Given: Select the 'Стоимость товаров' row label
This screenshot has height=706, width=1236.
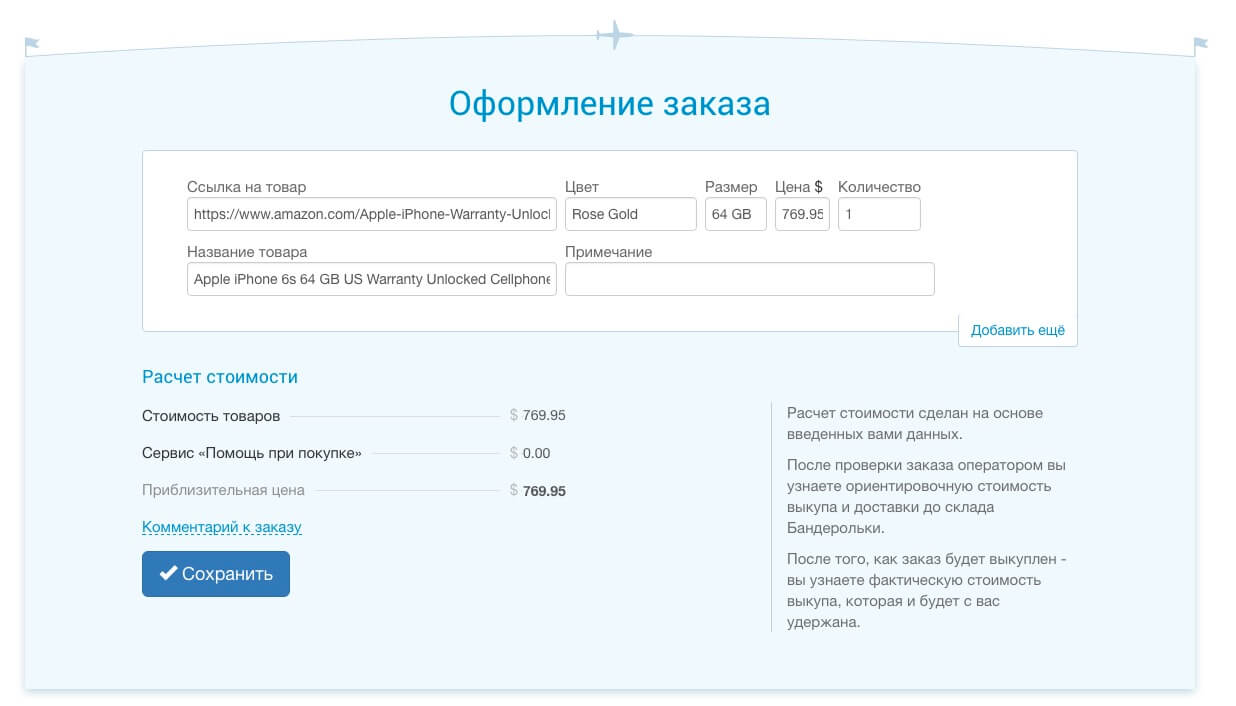Looking at the screenshot, I should click(x=211, y=416).
